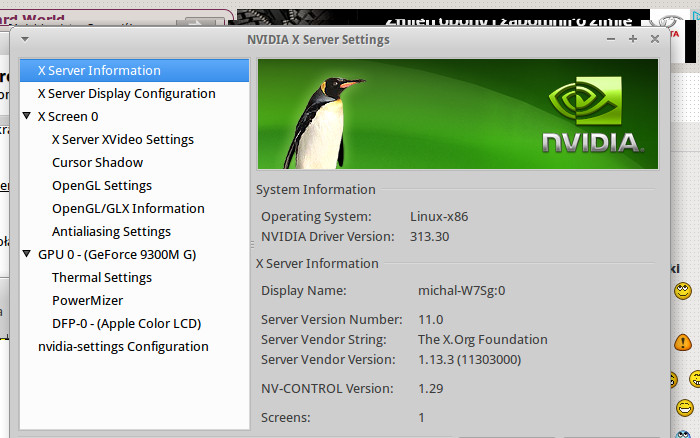Open the window menu arrow in title bar
700x438 pixels.
click(25, 39)
